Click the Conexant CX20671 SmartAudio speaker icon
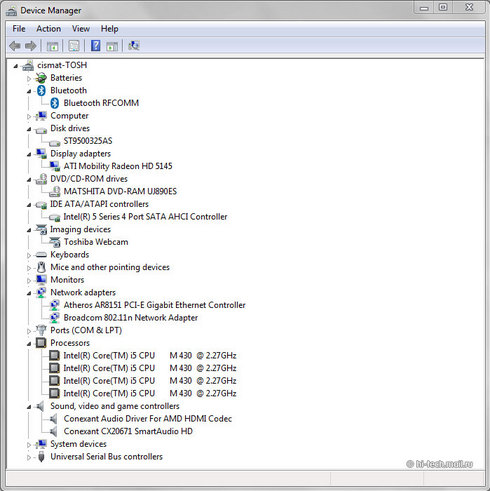The image size is (490, 491). coord(54,431)
